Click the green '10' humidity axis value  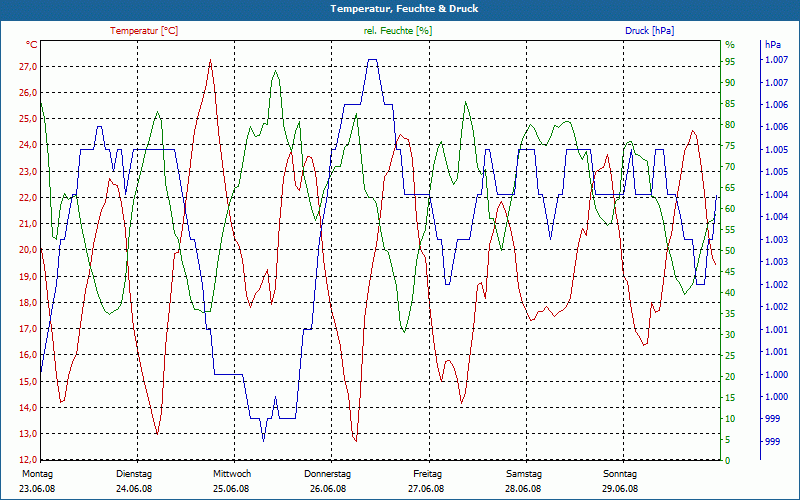click(x=730, y=418)
